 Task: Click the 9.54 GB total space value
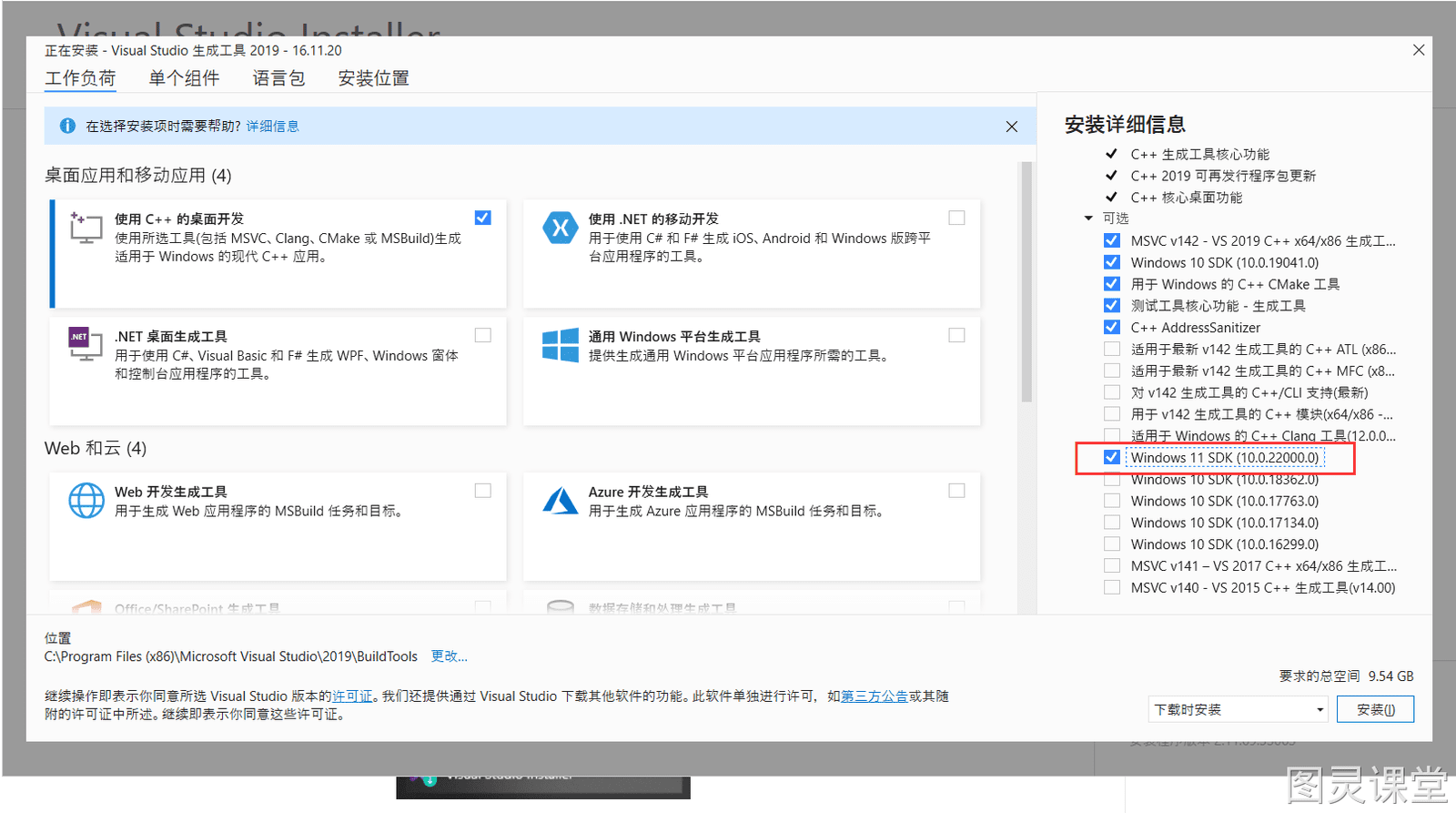[x=1390, y=676]
